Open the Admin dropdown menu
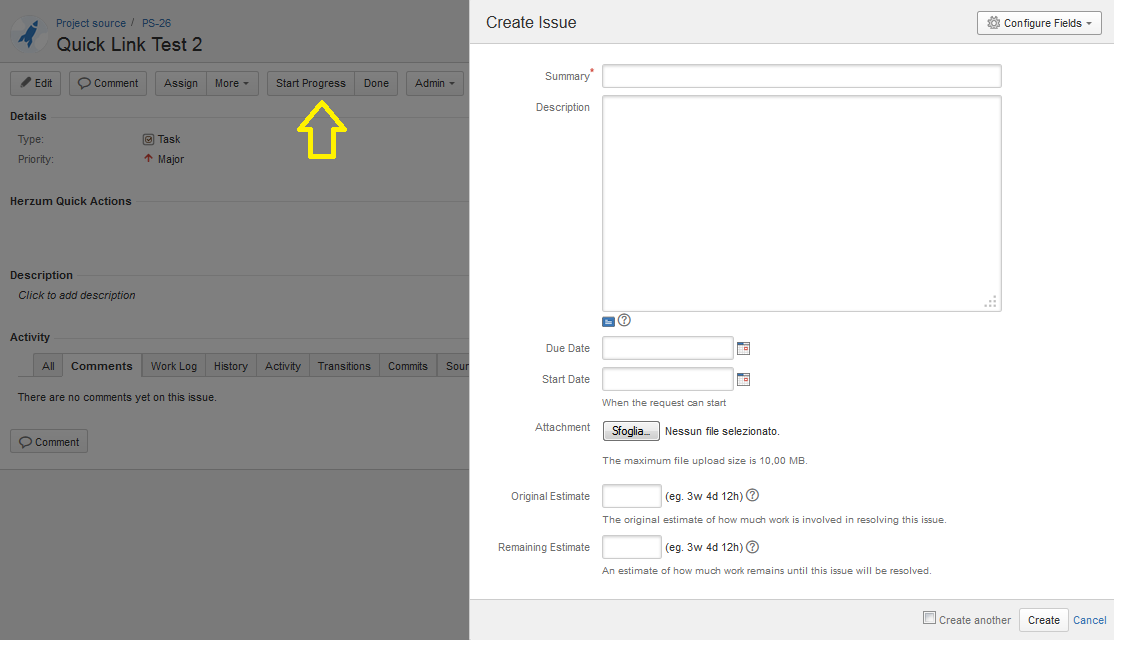Screen dimensions: 1123x648 click(x=434, y=83)
